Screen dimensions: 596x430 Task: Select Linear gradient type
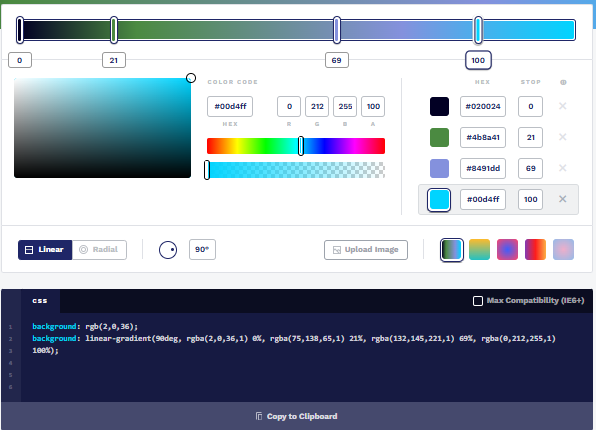pyautogui.click(x=45, y=250)
